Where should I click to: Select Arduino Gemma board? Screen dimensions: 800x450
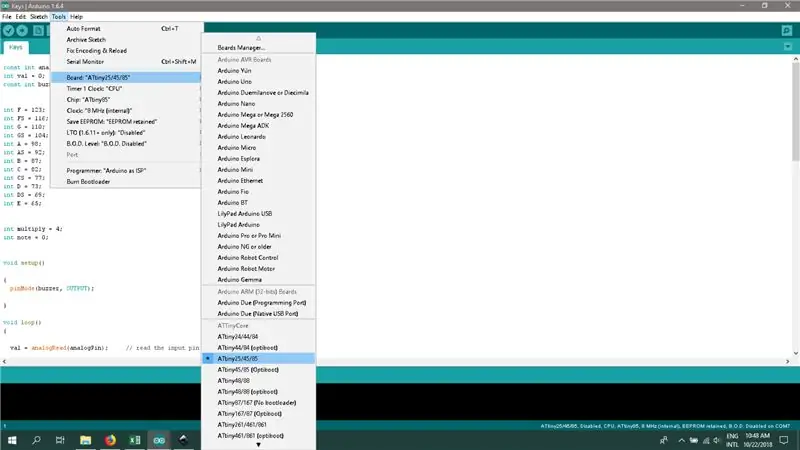click(259, 280)
